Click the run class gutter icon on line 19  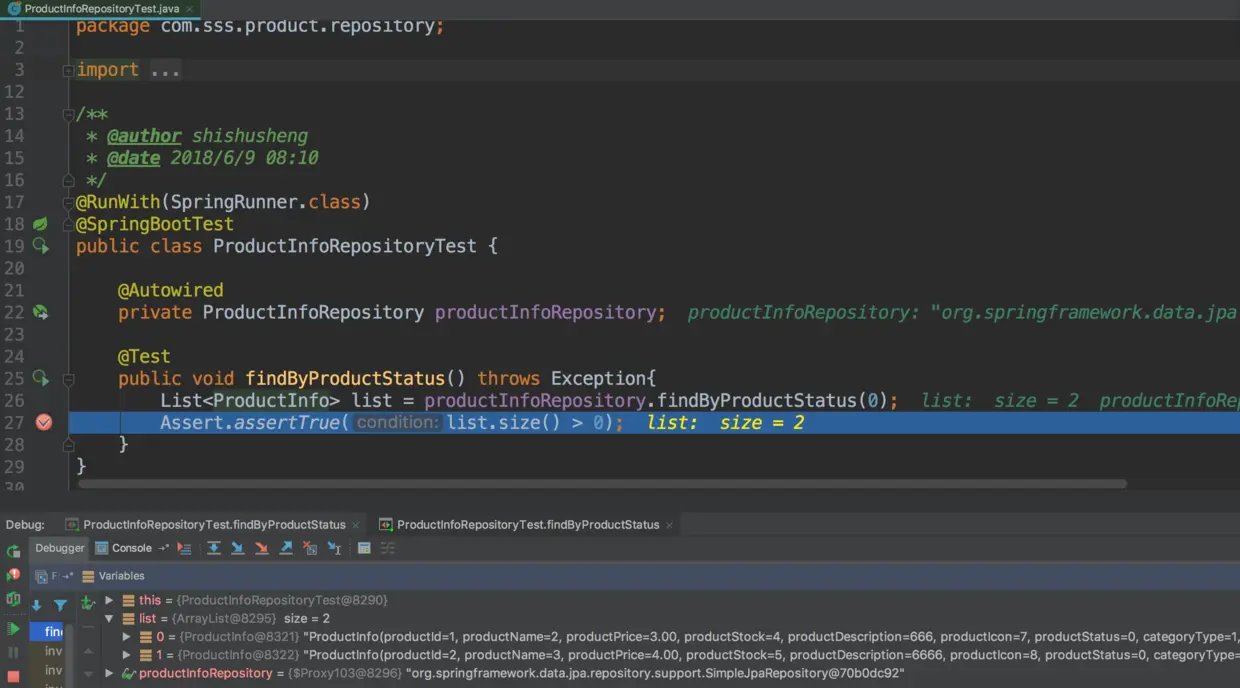click(x=40, y=246)
